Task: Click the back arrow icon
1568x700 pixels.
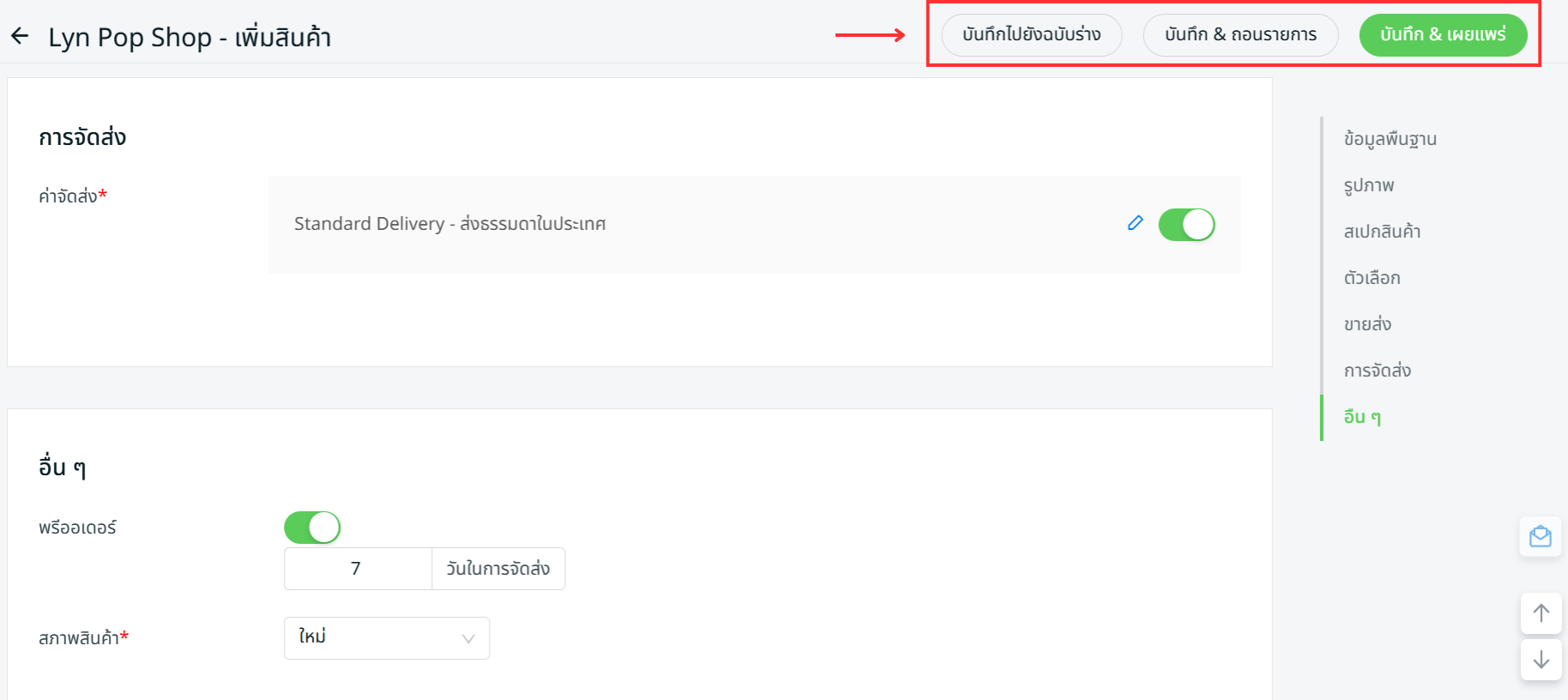Action: [20, 36]
